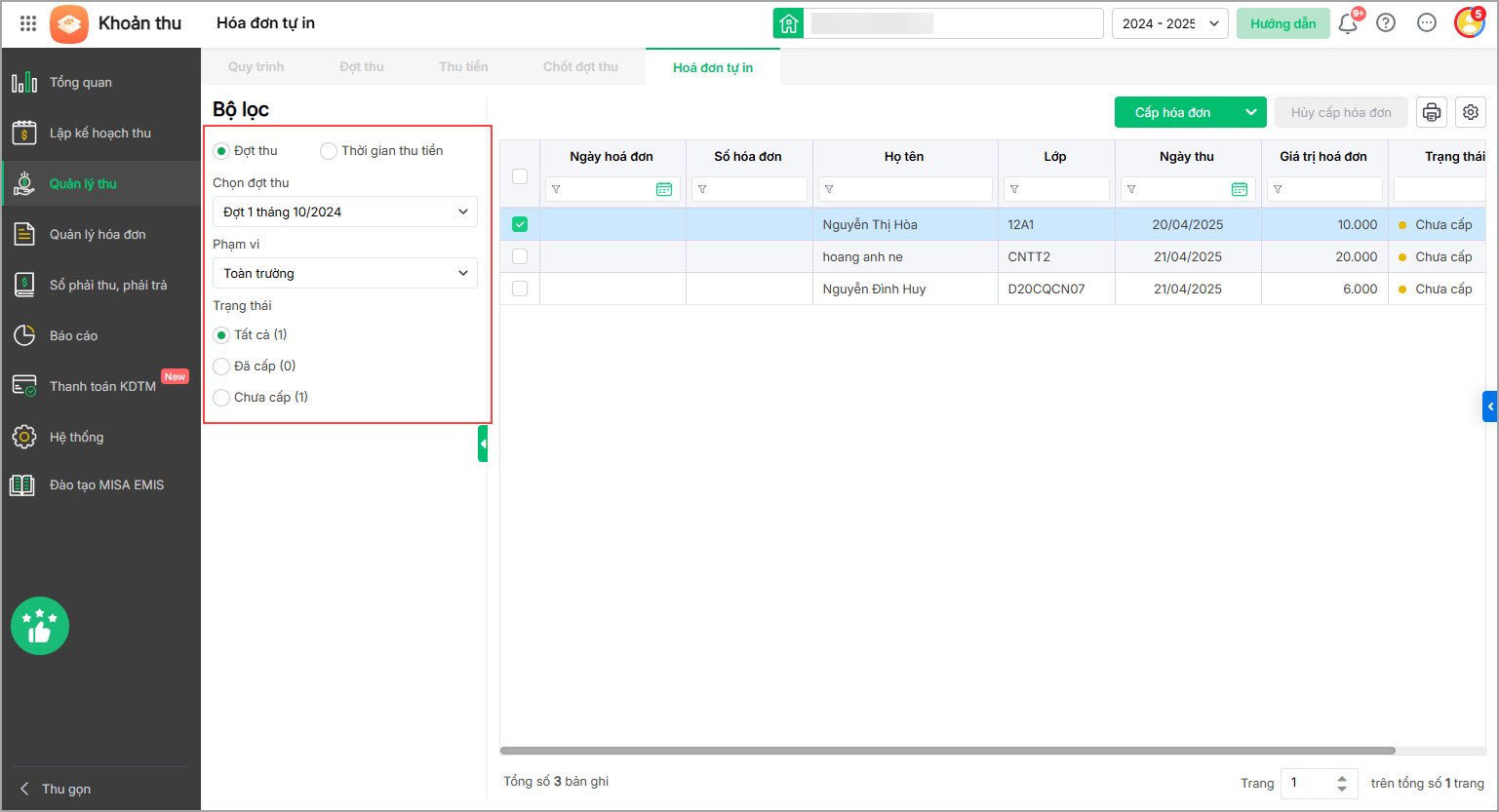Click filter funnel icon under Giá trị hoá đơn
The image size is (1499, 812).
pyautogui.click(x=1278, y=189)
